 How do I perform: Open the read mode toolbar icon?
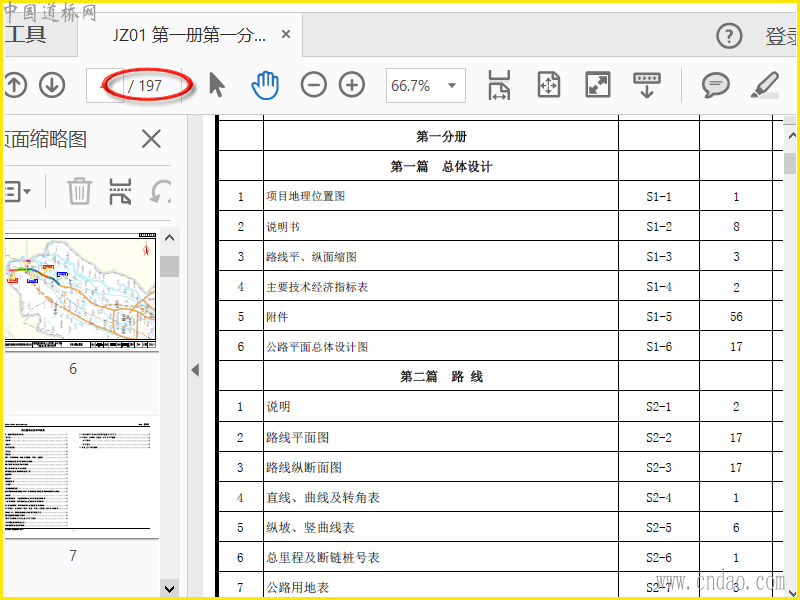click(646, 85)
